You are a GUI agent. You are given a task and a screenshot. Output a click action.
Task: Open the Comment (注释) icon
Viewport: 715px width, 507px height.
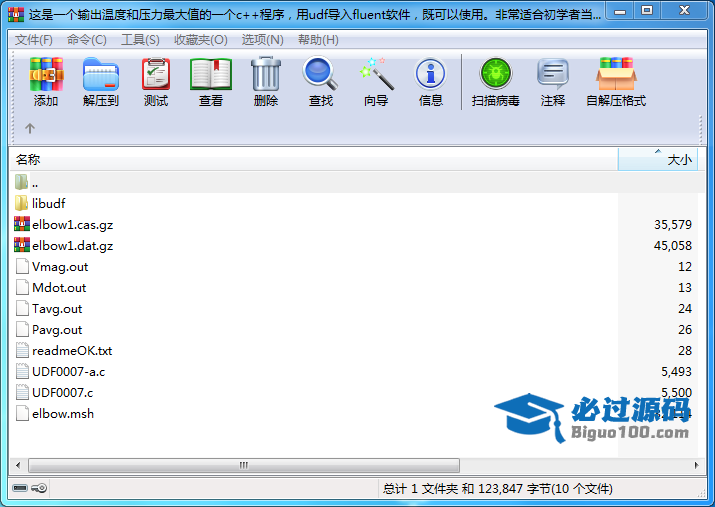553,74
